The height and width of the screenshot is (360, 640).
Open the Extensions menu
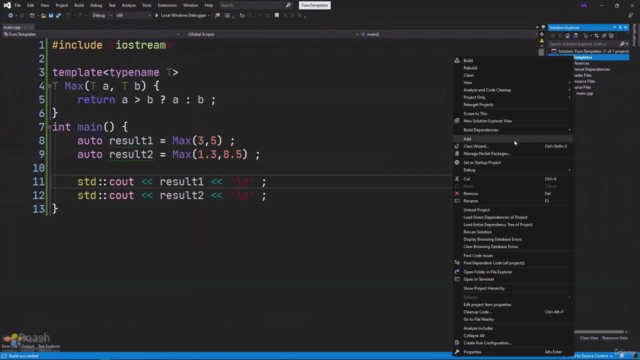(167, 5)
